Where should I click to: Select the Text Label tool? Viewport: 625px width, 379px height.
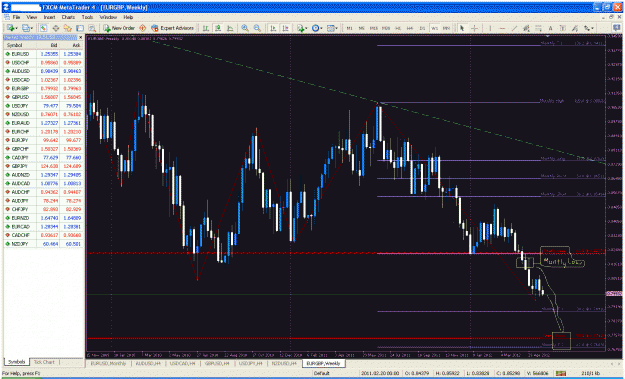[562, 28]
